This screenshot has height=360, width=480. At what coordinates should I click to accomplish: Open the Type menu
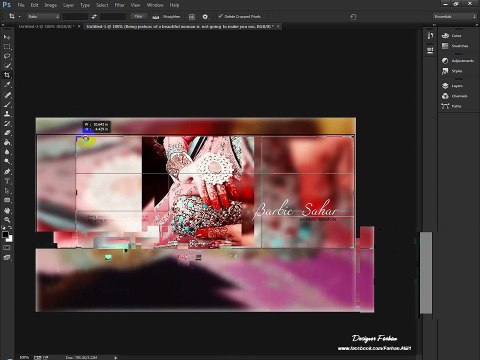pyautogui.click(x=85, y=5)
